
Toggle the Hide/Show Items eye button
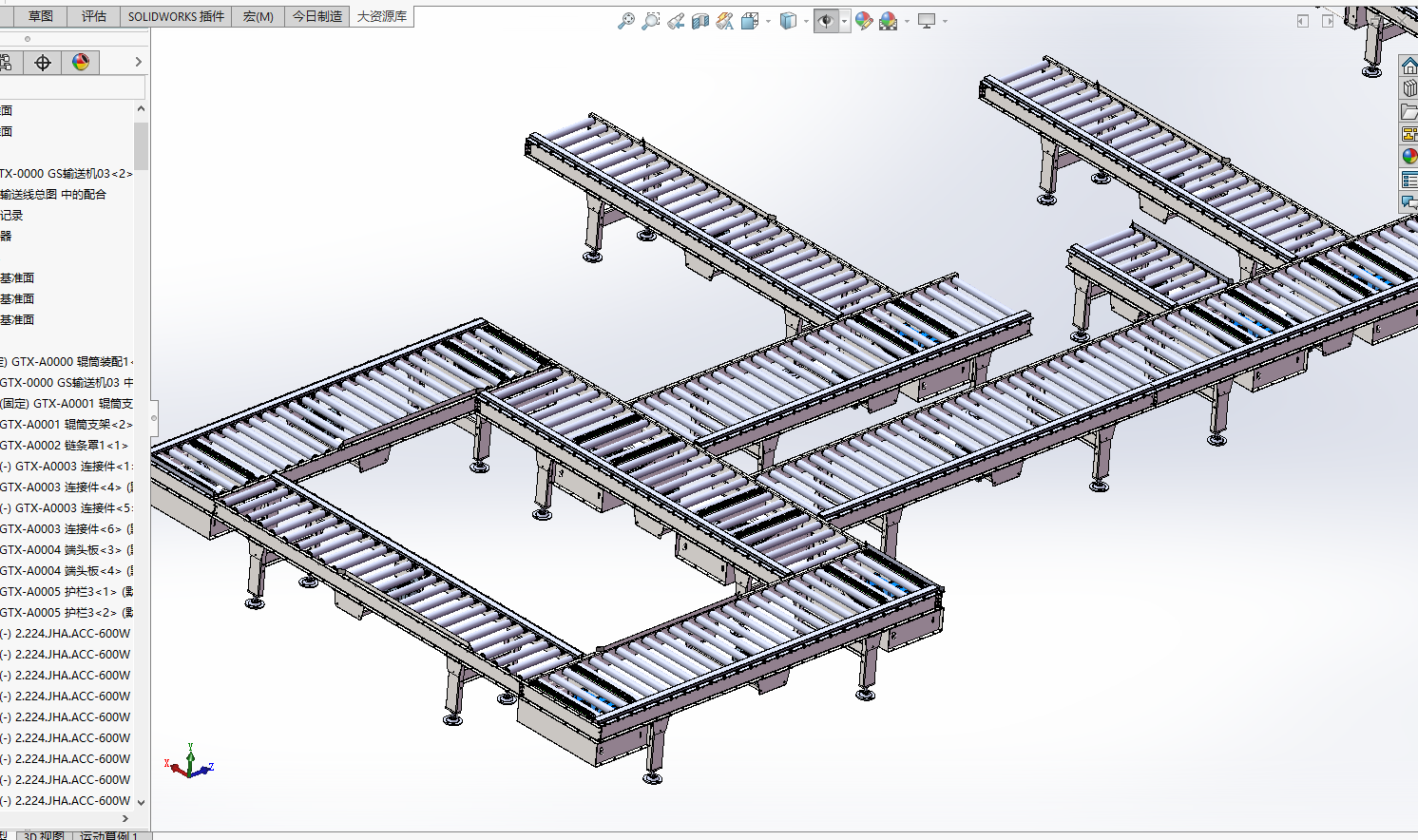826,21
